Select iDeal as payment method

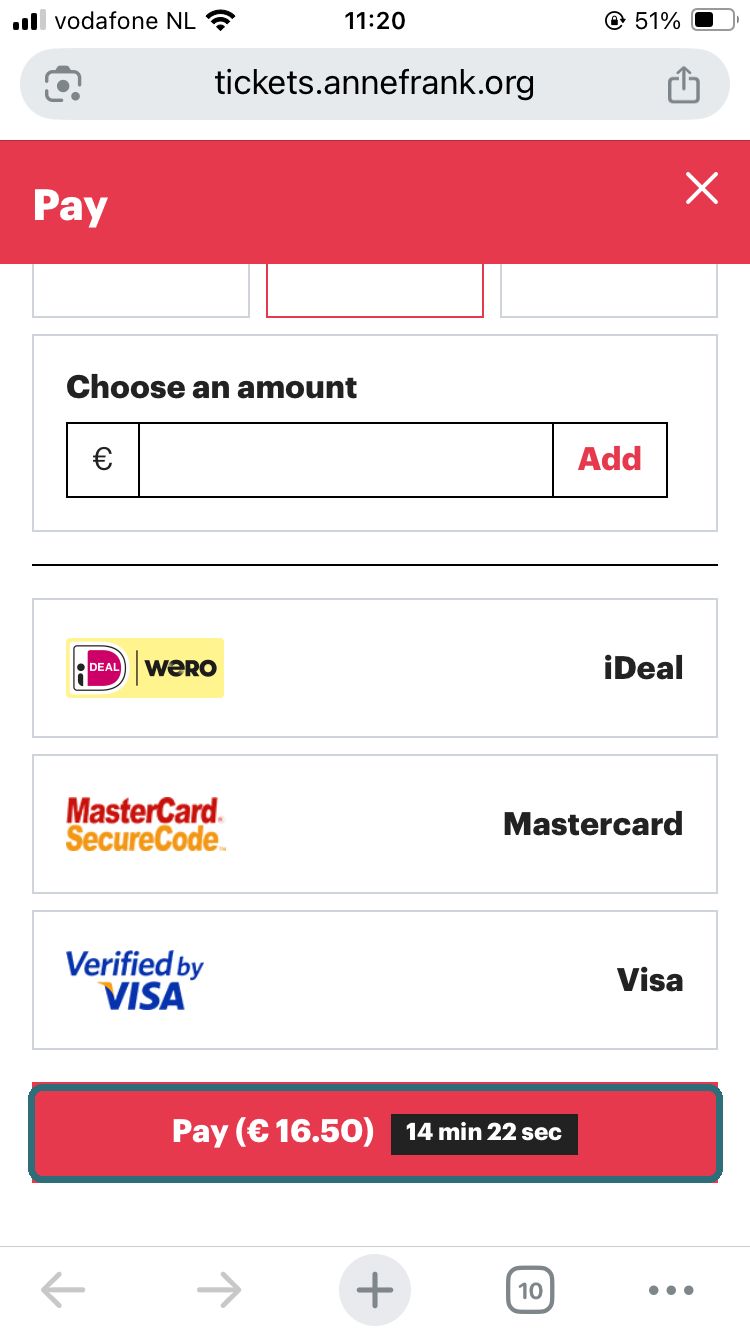(375, 668)
